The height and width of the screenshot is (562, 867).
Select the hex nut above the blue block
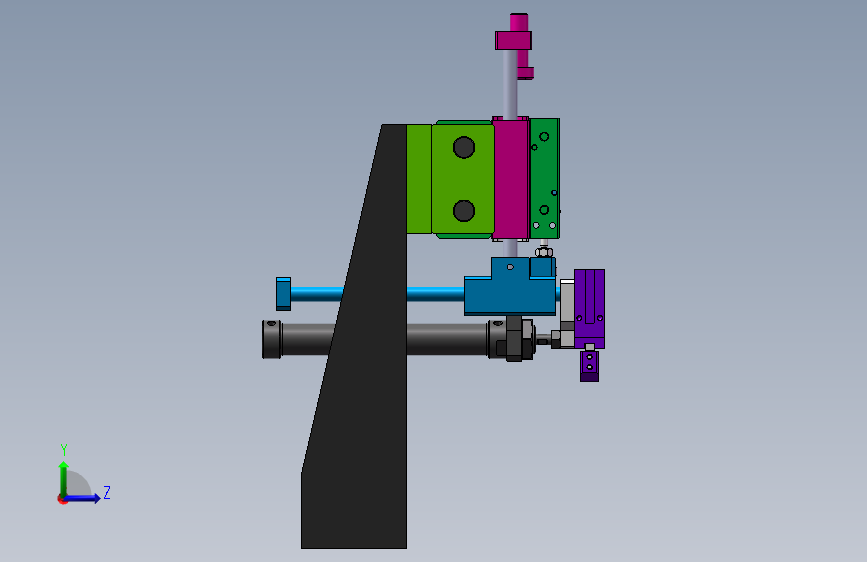(x=544, y=252)
